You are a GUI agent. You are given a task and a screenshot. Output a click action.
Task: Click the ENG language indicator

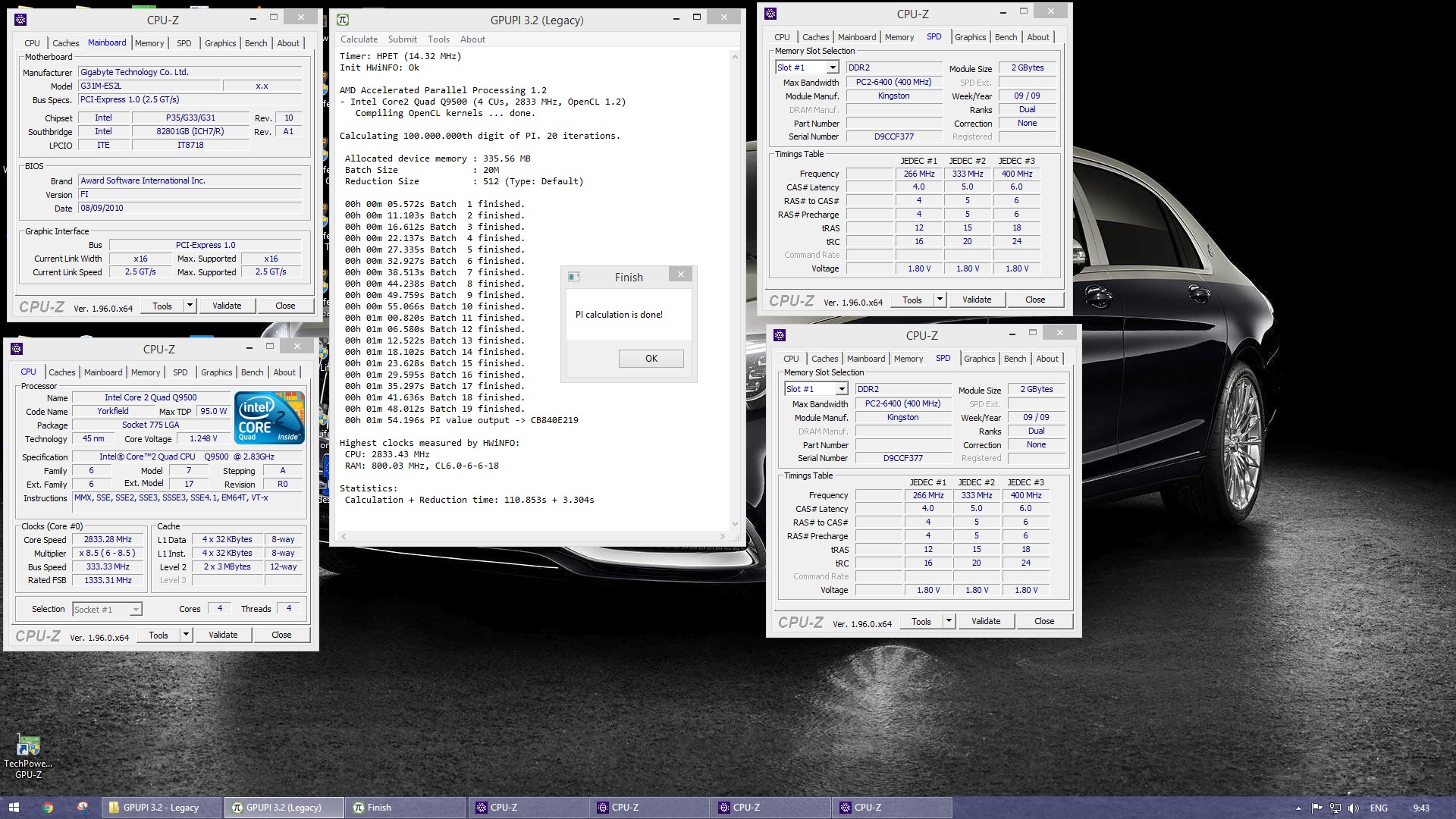point(1379,808)
